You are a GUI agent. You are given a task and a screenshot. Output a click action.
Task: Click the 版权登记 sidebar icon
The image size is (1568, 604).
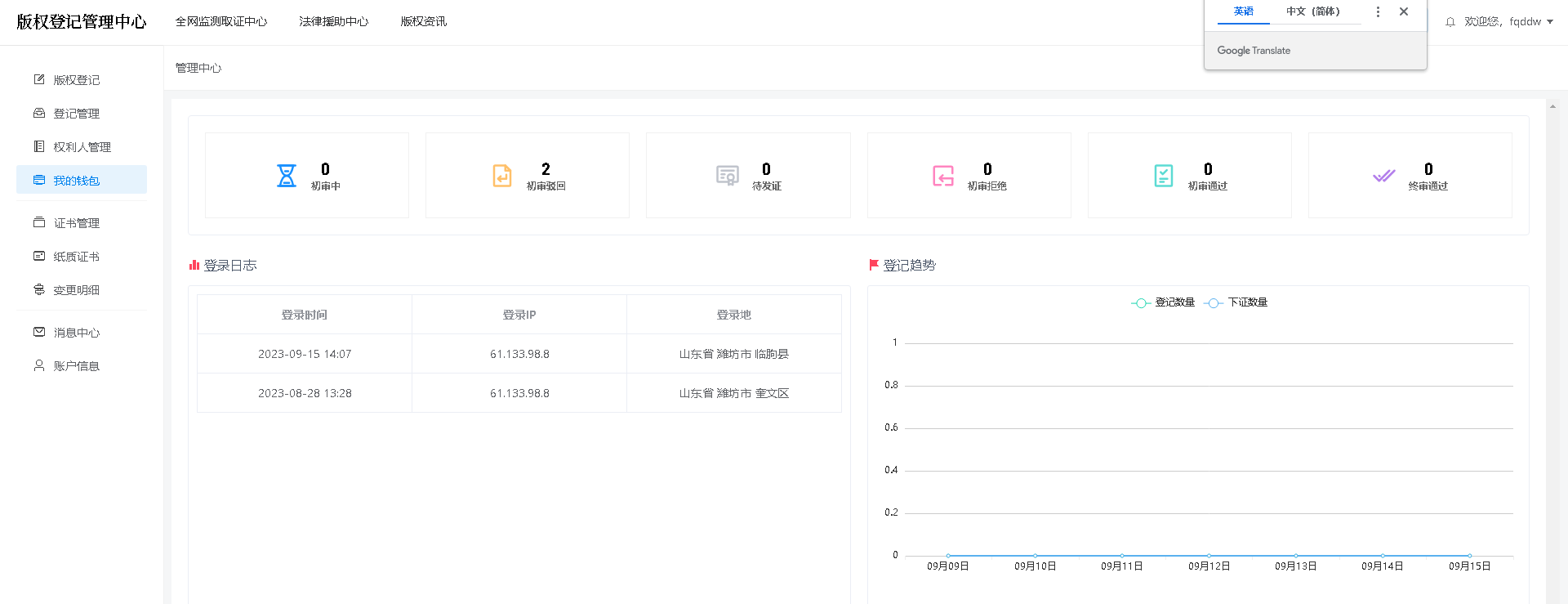click(x=39, y=79)
